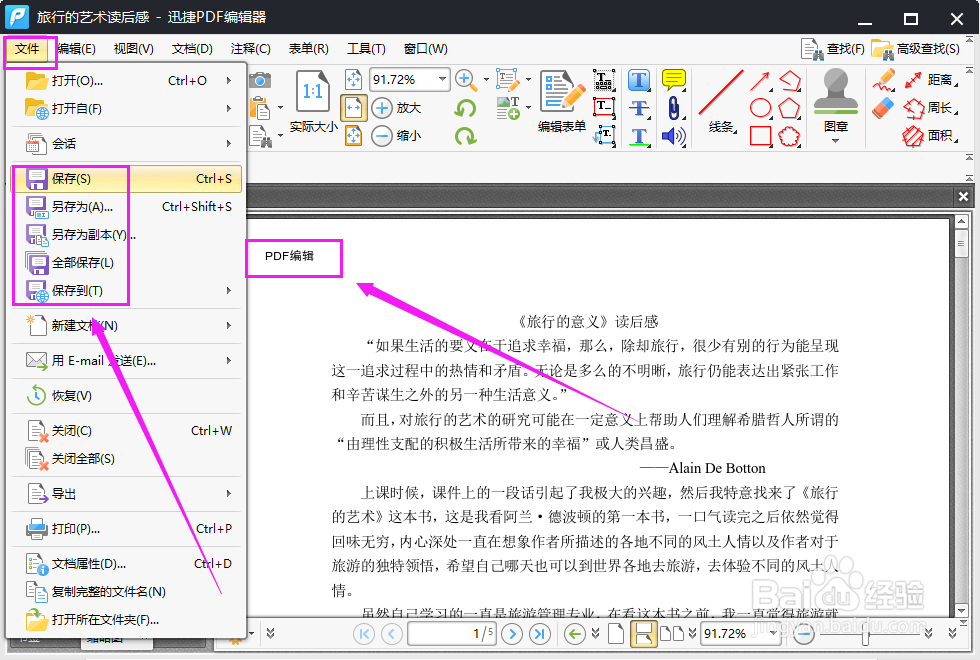Select 打开所在文件夹(F)... entry
The width and height of the screenshot is (980, 660).
click(x=126, y=620)
